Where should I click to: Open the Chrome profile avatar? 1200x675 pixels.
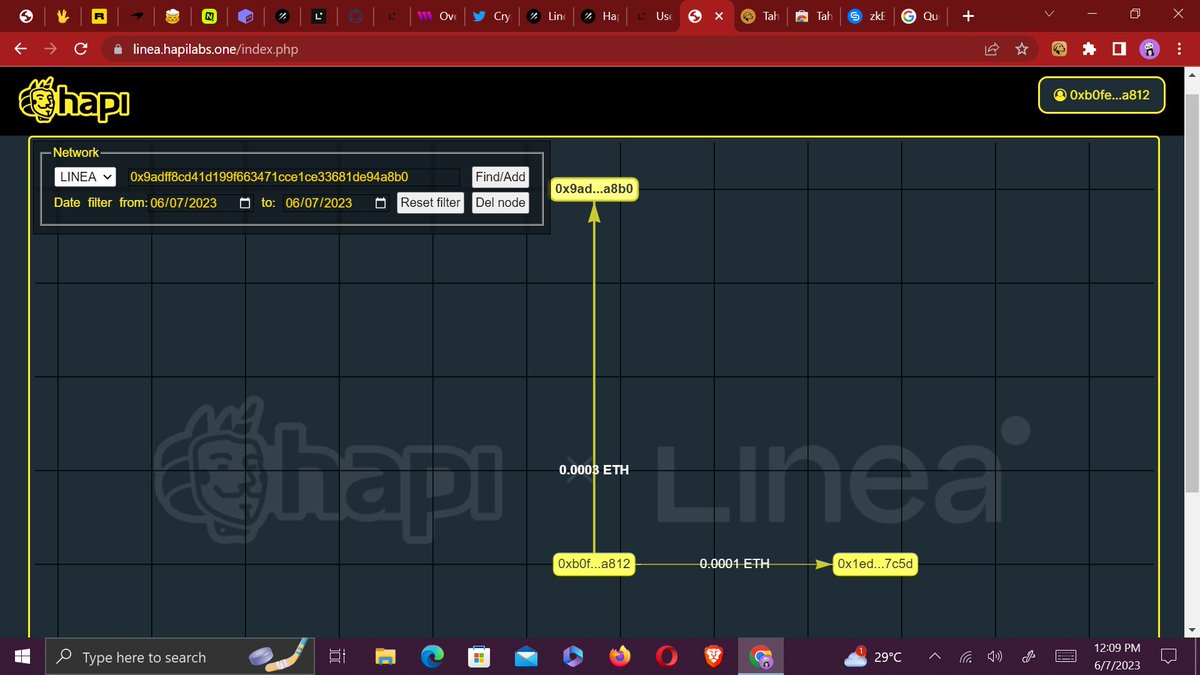[1150, 48]
